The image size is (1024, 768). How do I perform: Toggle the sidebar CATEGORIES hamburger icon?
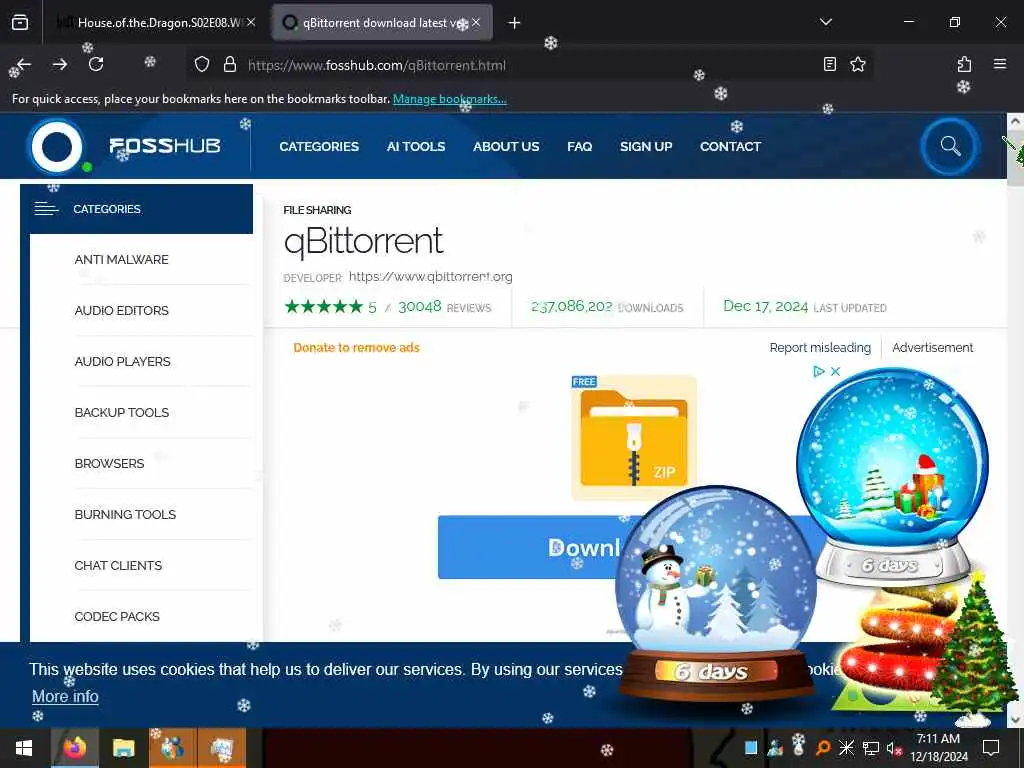pos(46,209)
